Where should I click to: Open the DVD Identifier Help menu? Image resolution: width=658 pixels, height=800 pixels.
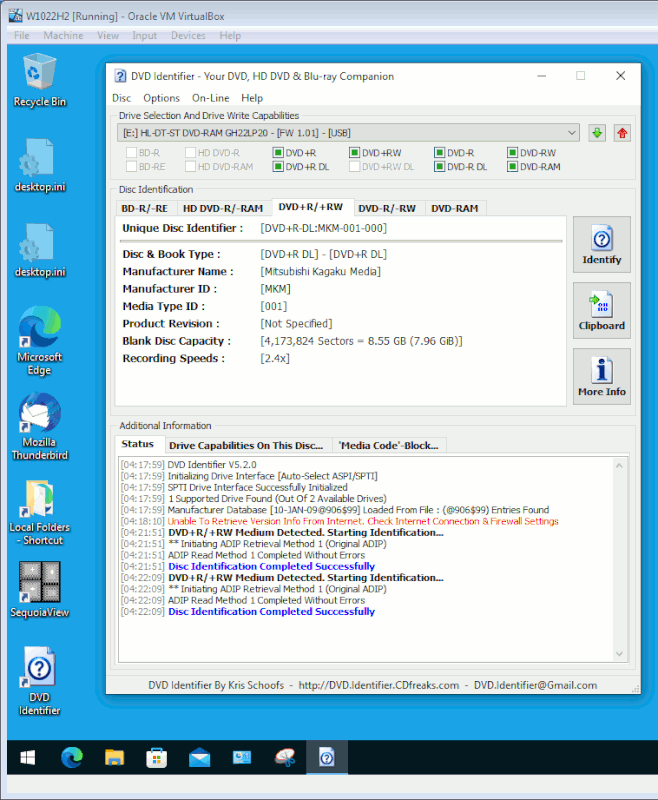click(252, 98)
